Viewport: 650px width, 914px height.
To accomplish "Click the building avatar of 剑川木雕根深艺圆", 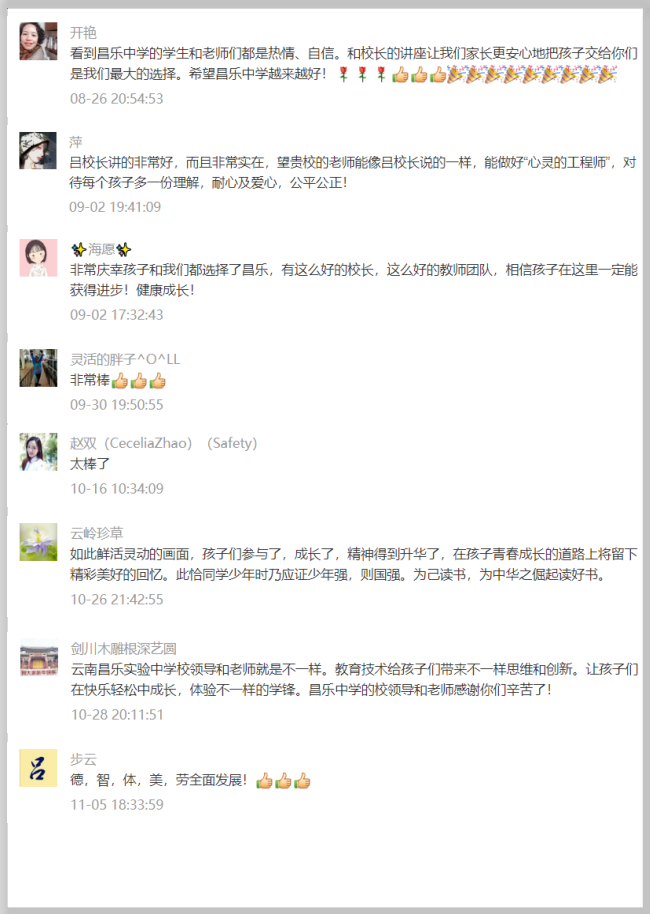I will click(x=39, y=658).
